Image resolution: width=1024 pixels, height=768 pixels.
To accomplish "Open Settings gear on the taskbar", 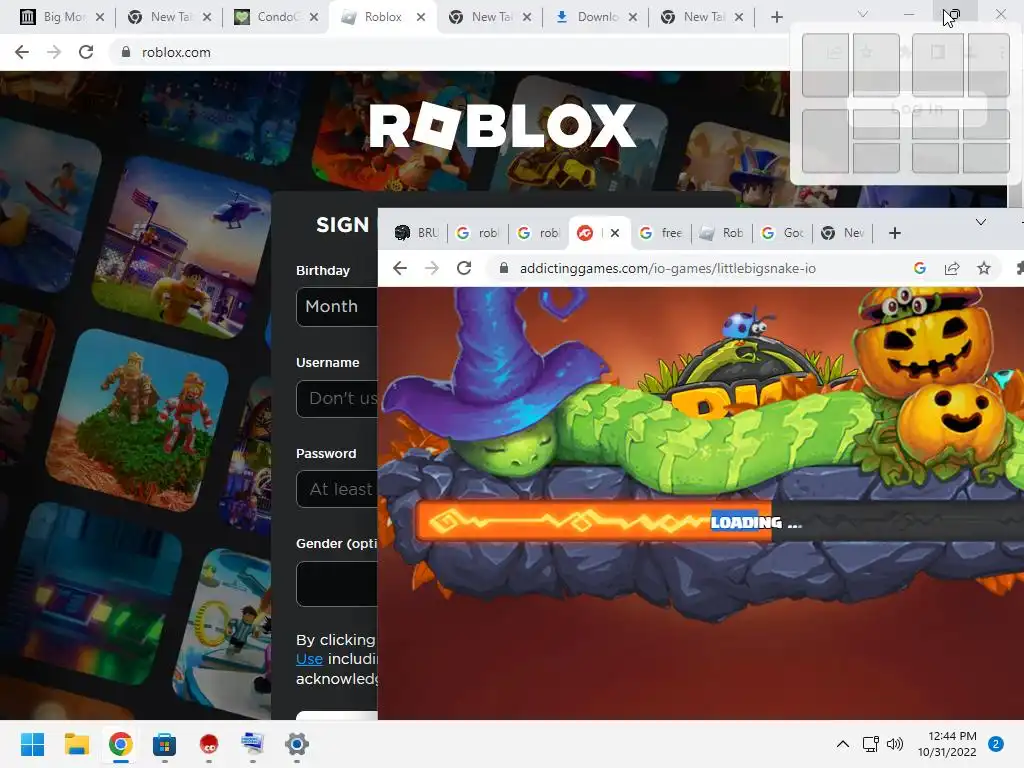I will [x=296, y=744].
